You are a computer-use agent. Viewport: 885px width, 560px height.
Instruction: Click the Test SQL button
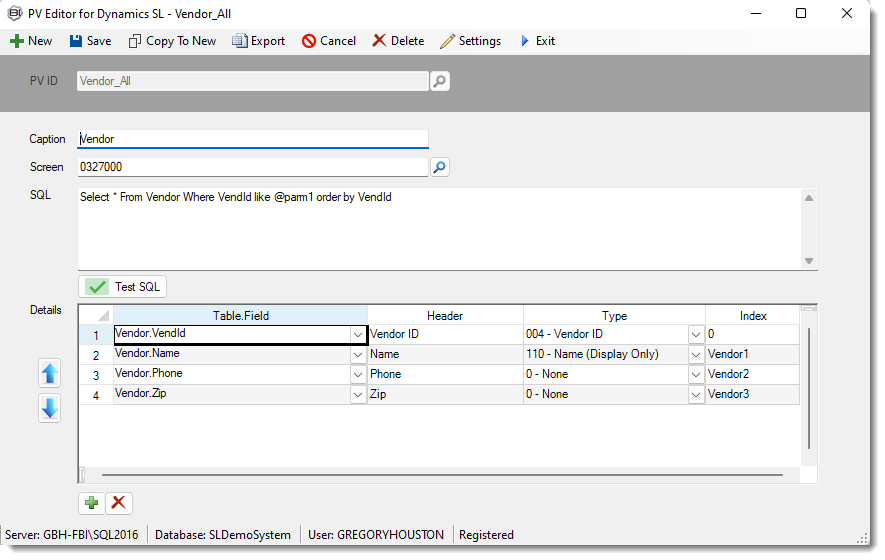(122, 287)
